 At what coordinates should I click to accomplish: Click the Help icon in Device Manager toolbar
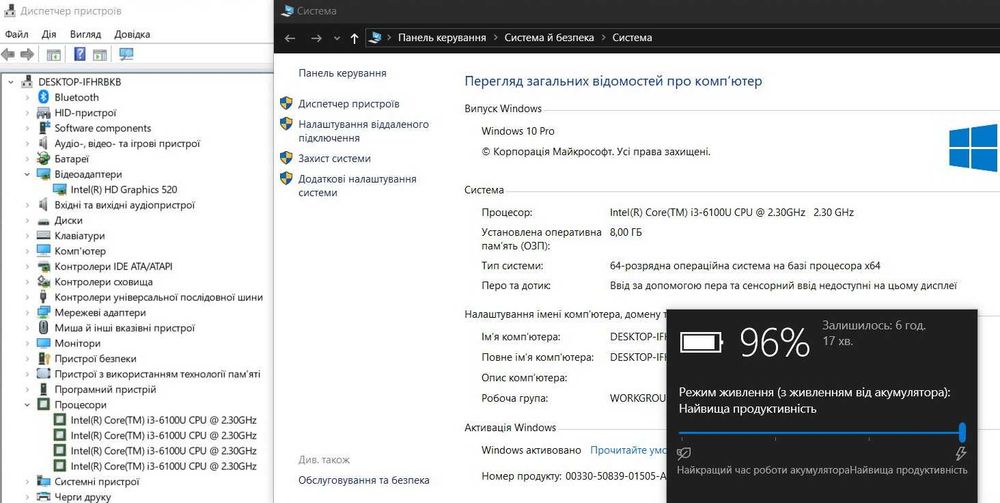point(80,55)
